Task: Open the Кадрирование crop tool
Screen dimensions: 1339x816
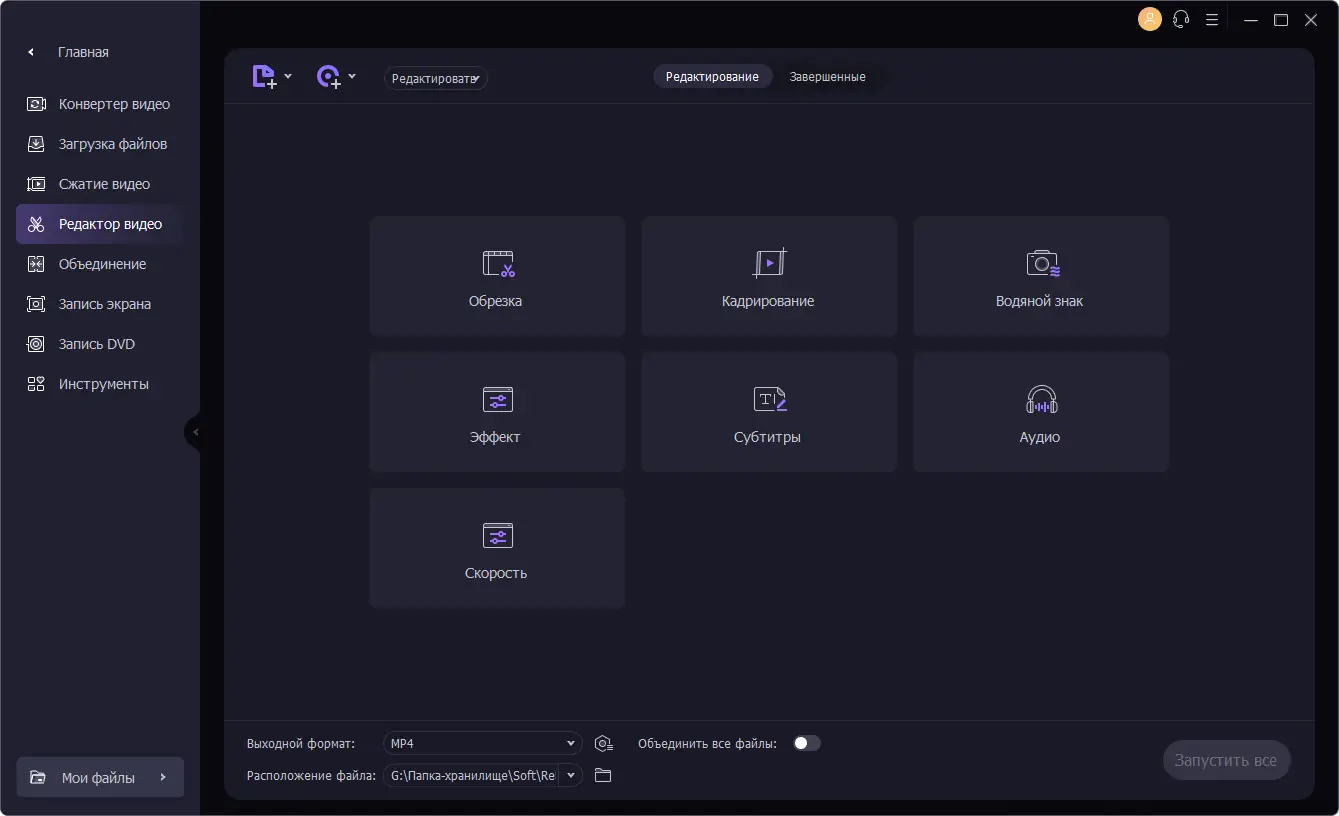Action: [x=769, y=276]
